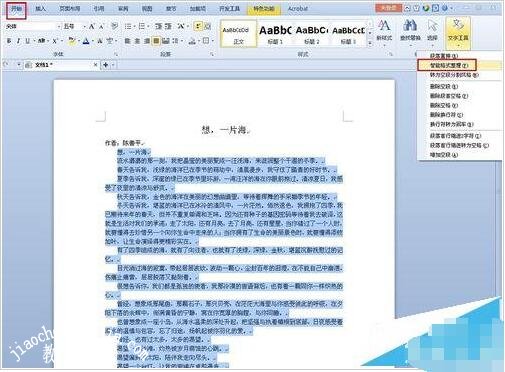Toggle underline formatting

[x=27, y=41]
